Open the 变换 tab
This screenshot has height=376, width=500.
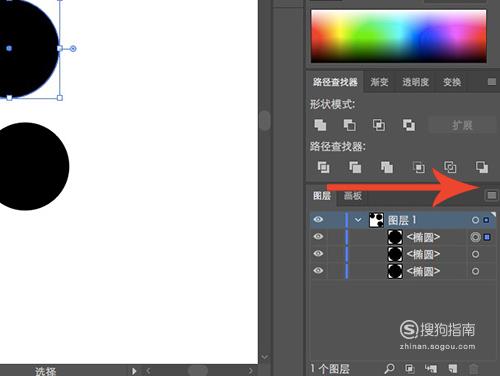point(452,82)
